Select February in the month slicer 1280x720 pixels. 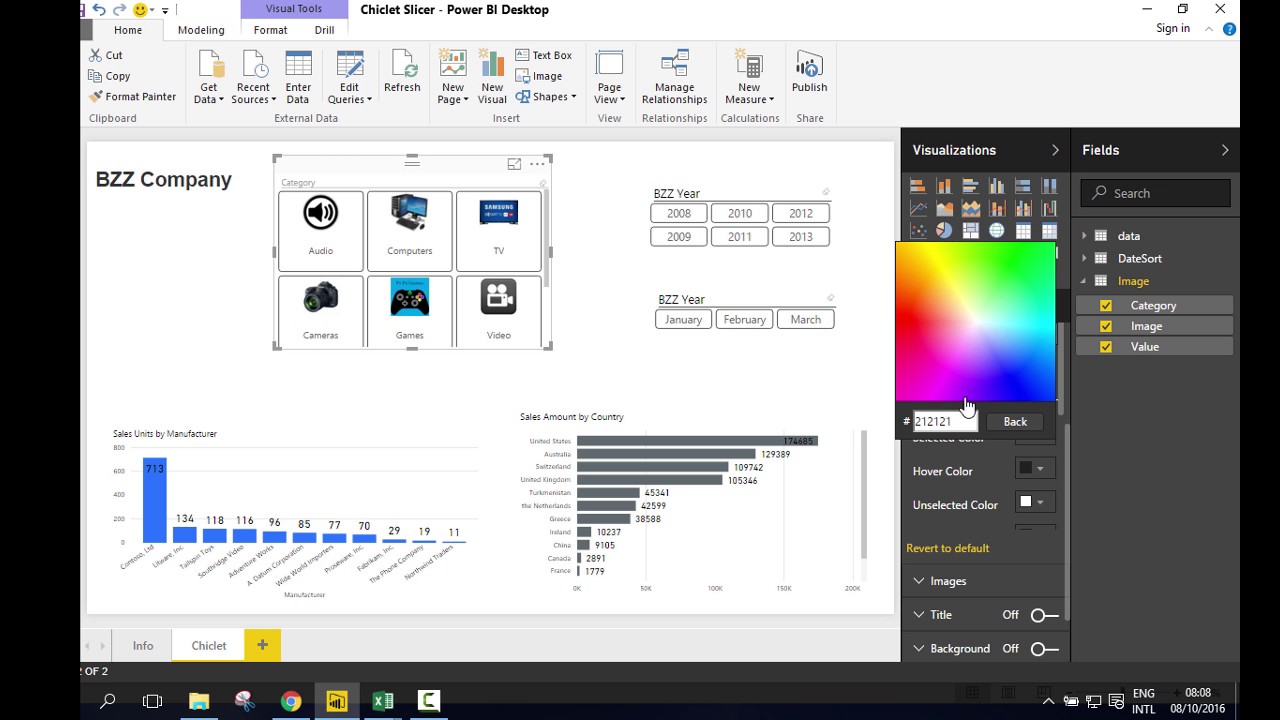click(745, 319)
